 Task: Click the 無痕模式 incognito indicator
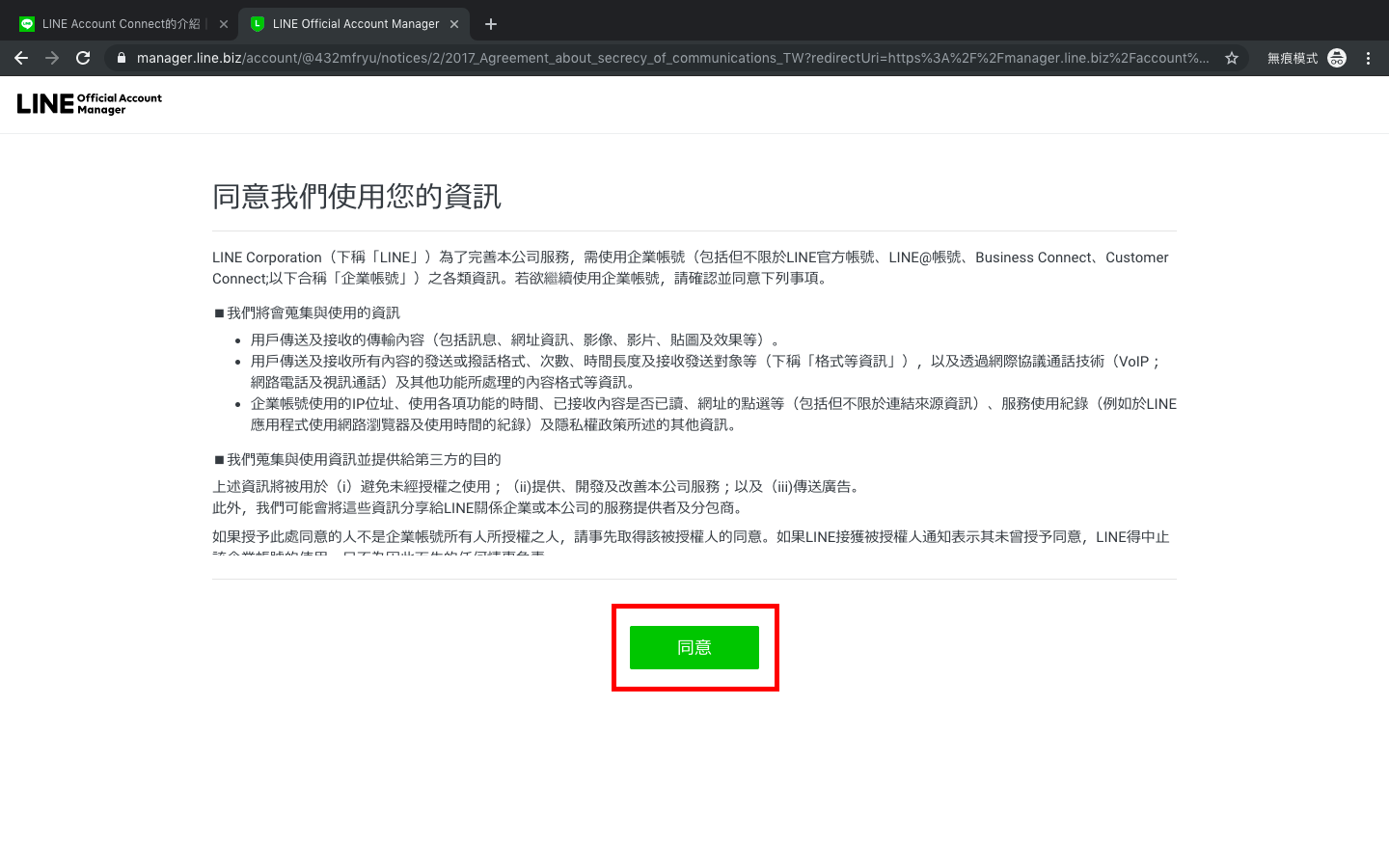tap(1305, 58)
